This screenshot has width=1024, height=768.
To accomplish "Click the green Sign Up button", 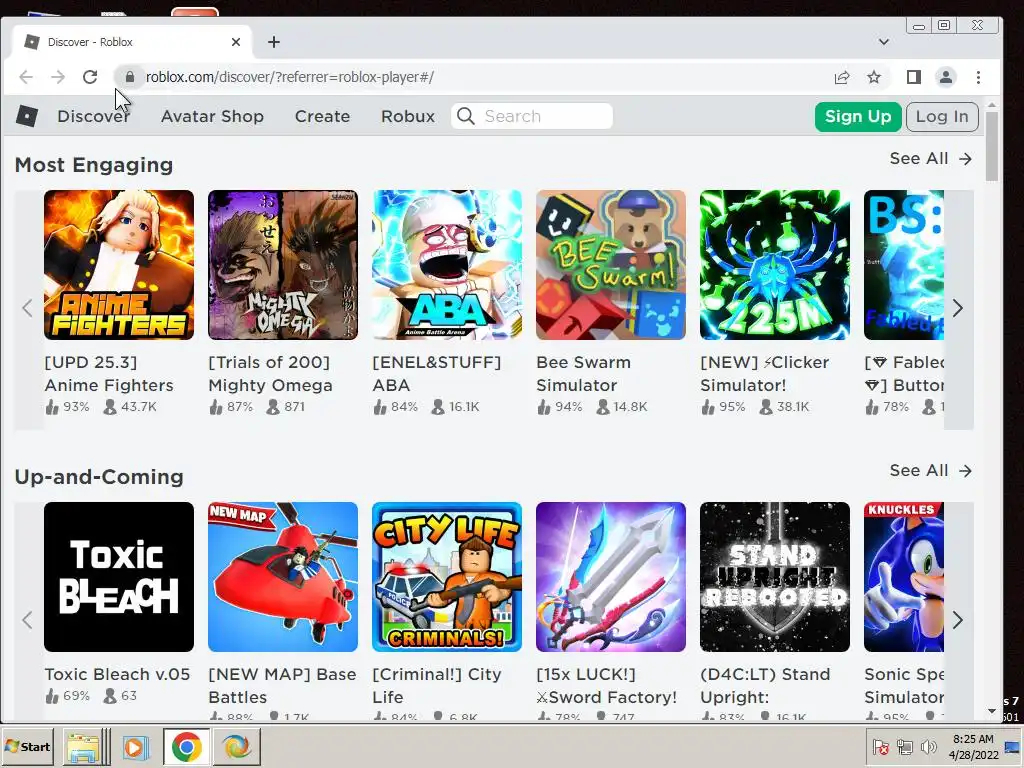I will (857, 116).
